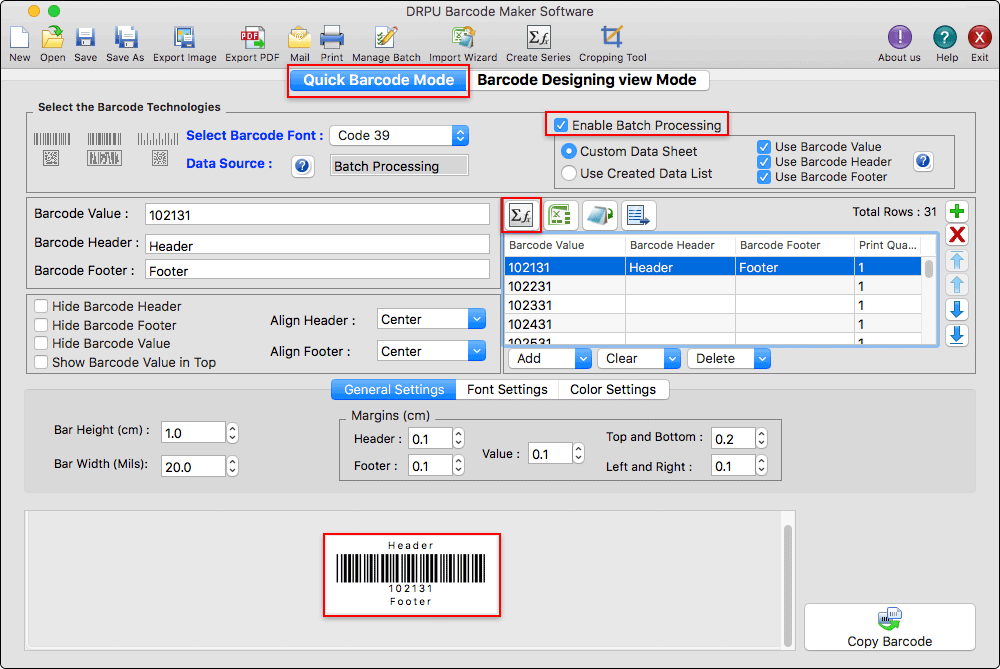Click the move row to bottom arrow
Viewport: 1000px width, 669px height.
[957, 335]
